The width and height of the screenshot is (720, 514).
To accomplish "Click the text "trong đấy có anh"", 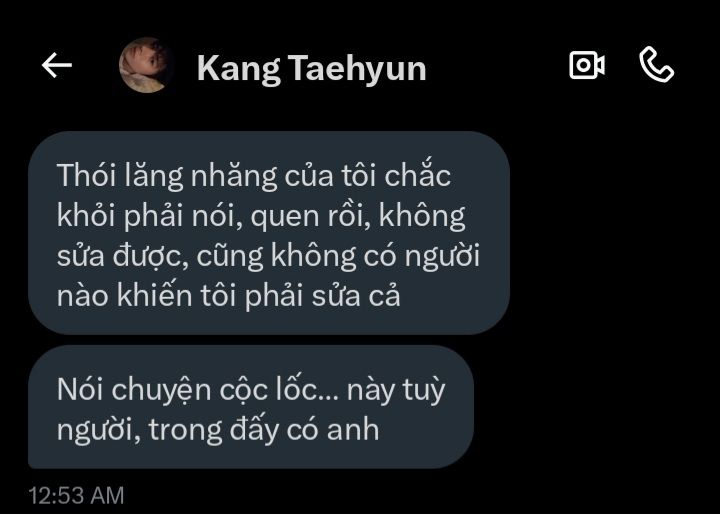I will [x=264, y=430].
